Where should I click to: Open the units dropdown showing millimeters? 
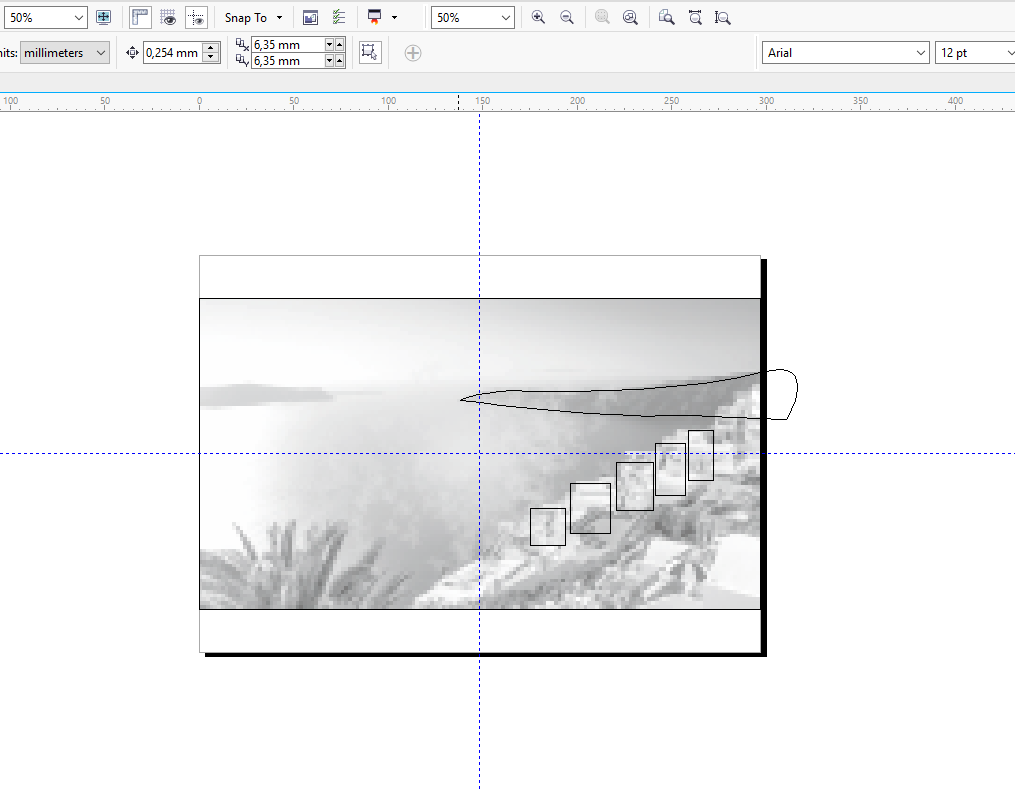pos(66,53)
